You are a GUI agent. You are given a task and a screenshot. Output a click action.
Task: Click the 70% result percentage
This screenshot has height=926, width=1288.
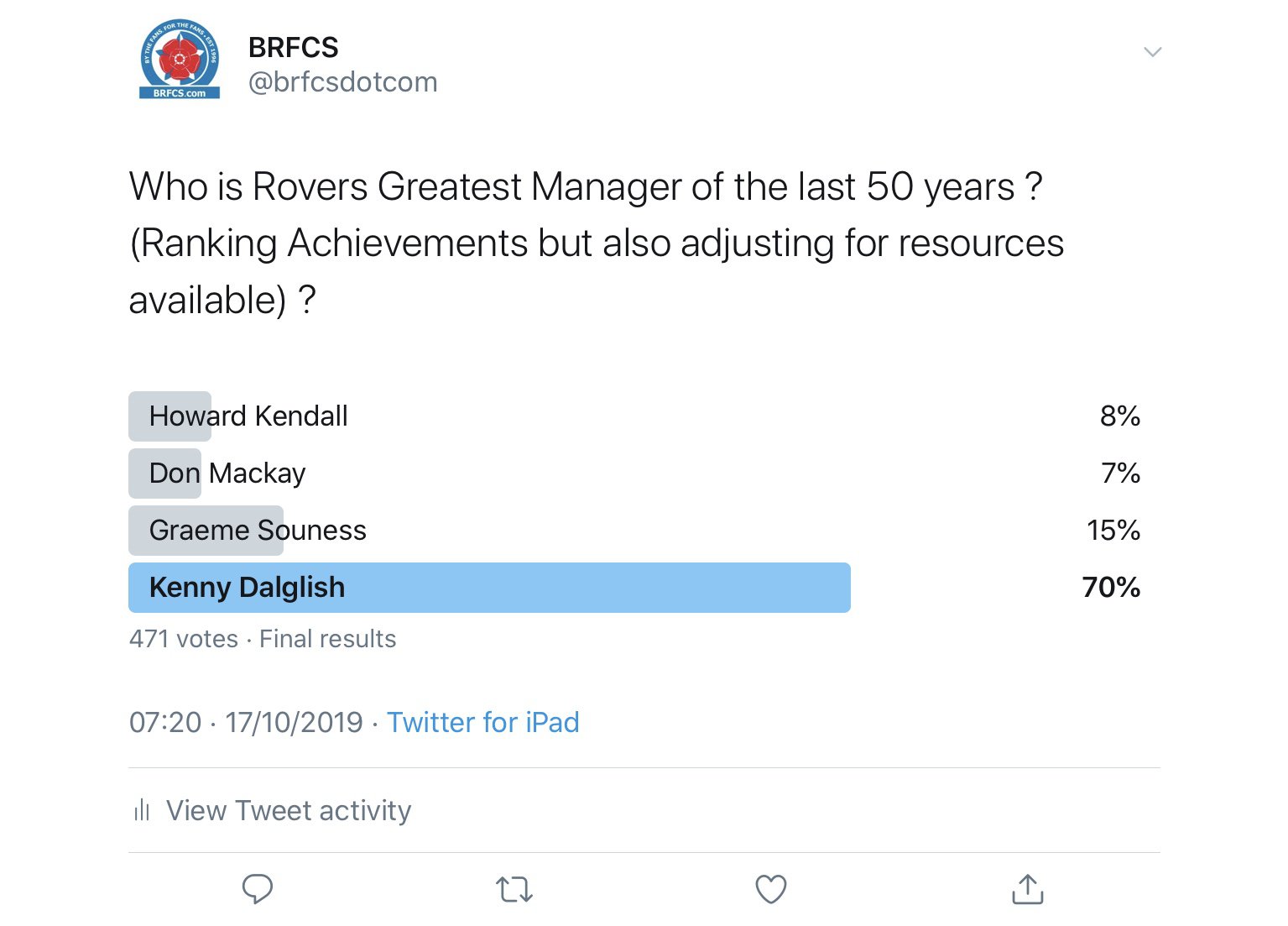1111,588
